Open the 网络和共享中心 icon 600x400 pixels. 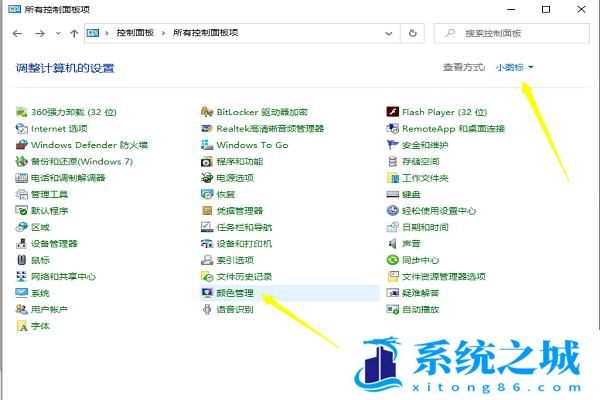[21, 276]
